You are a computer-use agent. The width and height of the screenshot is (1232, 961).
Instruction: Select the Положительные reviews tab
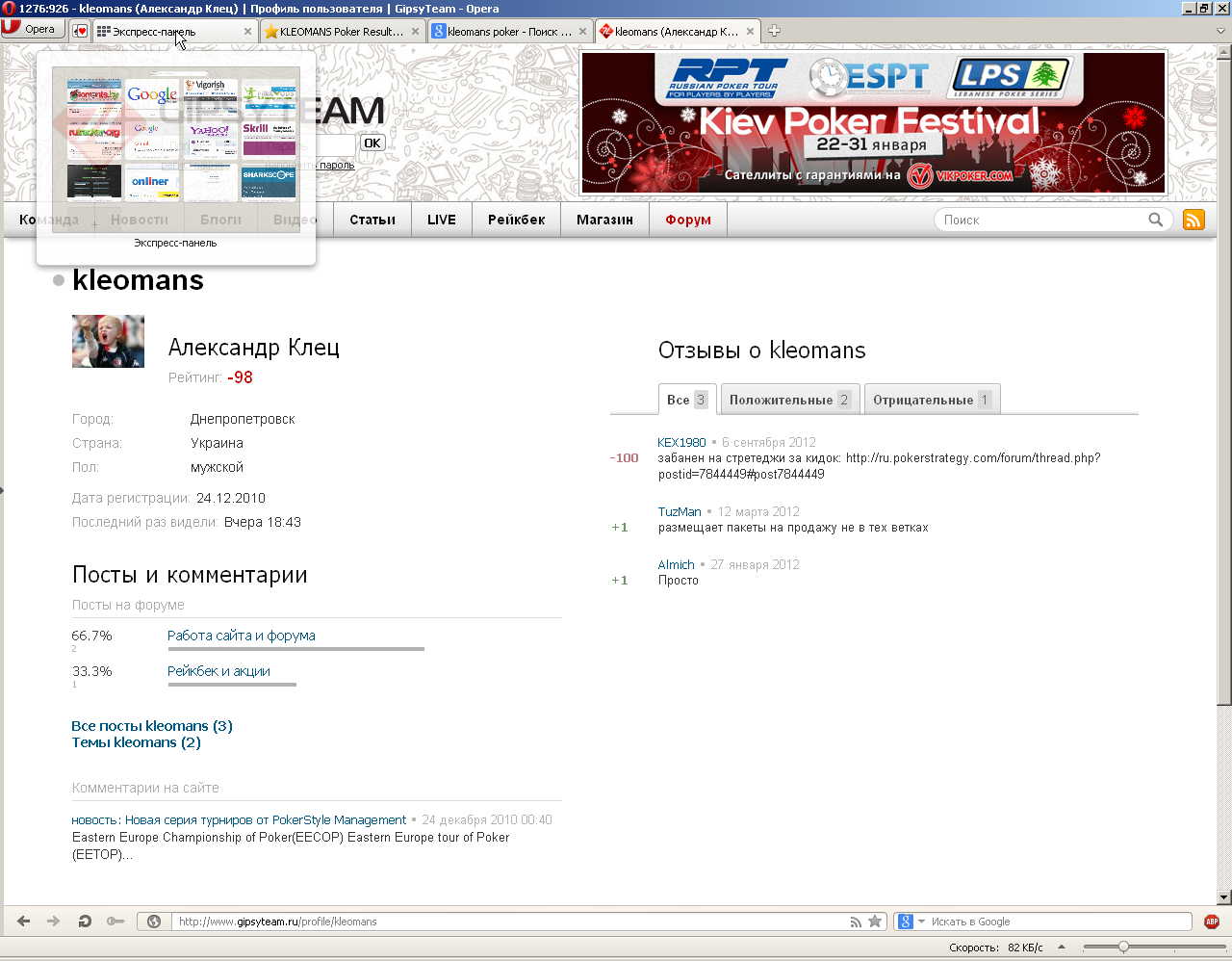788,400
